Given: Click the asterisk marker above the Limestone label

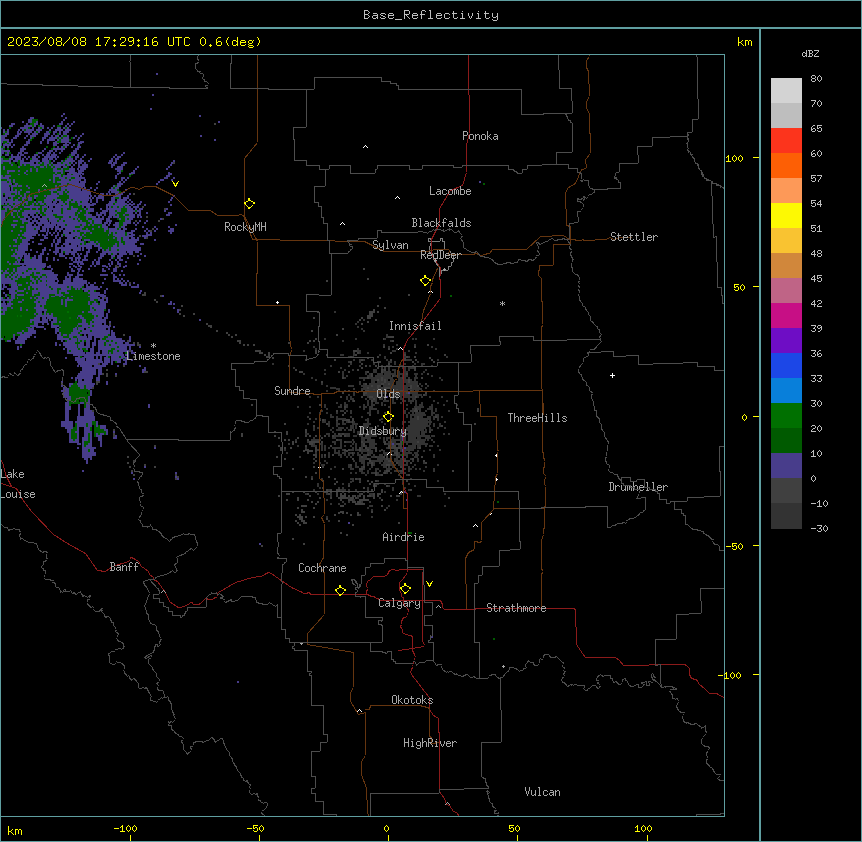Looking at the screenshot, I should (x=153, y=346).
